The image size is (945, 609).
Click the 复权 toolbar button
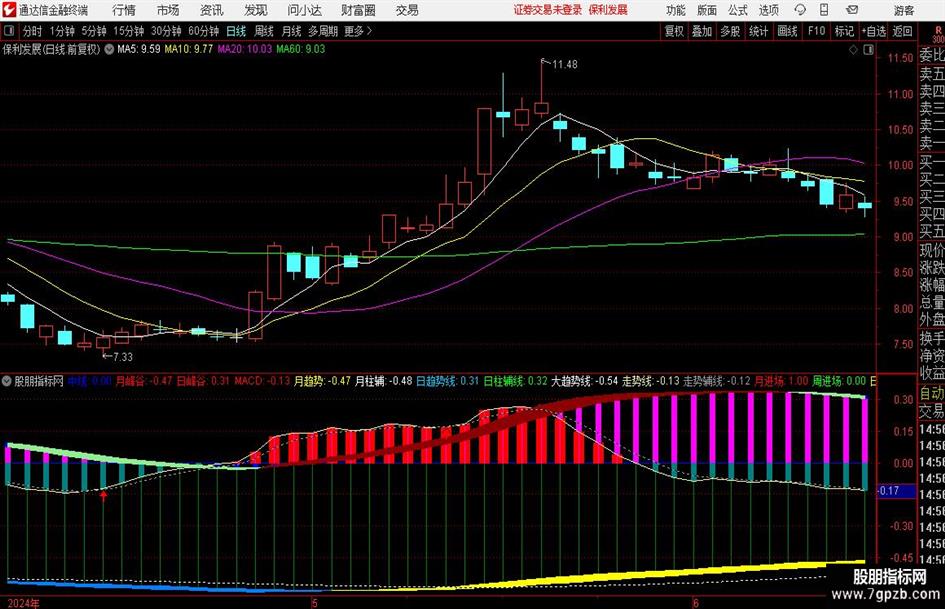tap(674, 31)
